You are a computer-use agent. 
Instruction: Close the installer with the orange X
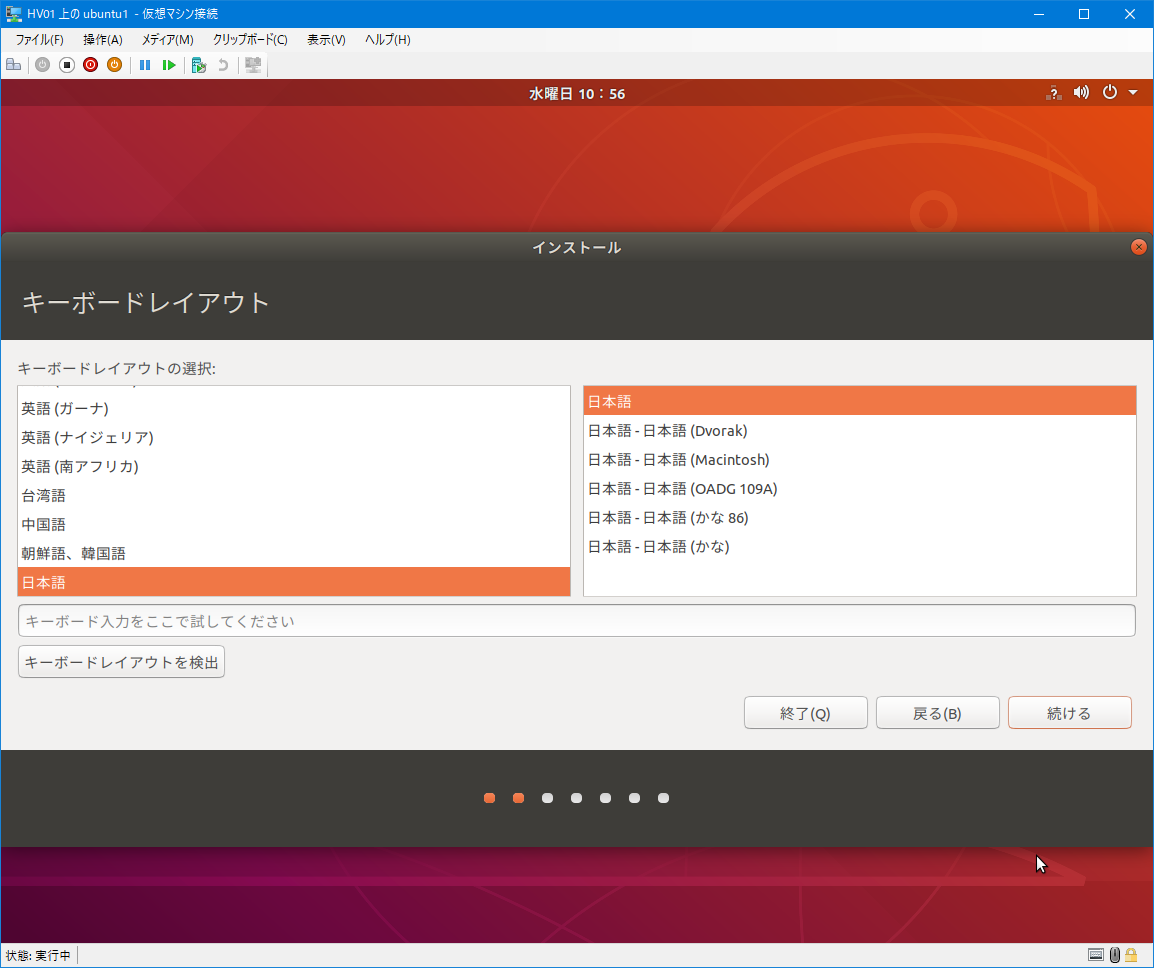click(1138, 247)
